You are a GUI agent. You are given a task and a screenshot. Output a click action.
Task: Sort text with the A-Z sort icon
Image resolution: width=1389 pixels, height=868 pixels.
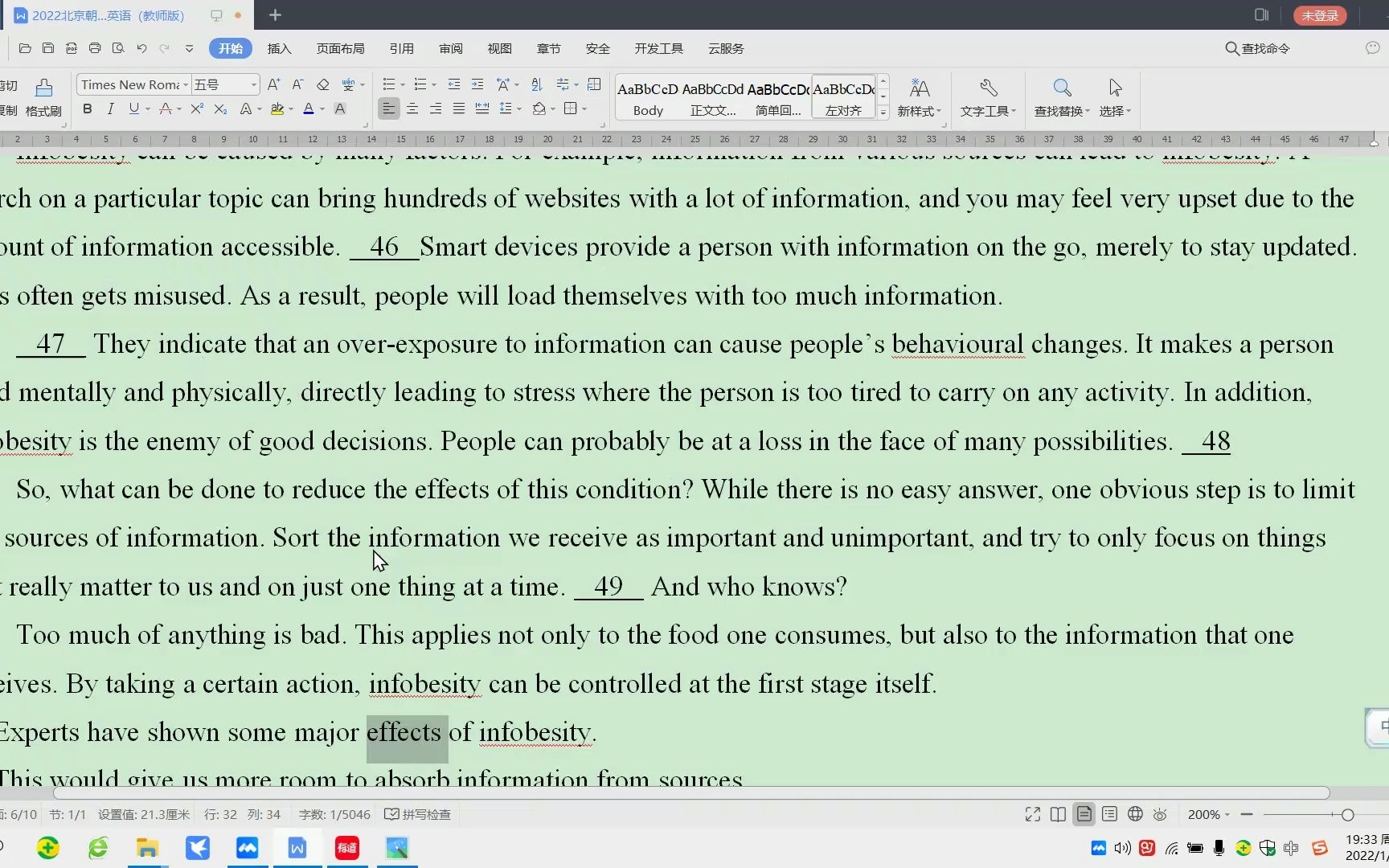click(x=537, y=84)
